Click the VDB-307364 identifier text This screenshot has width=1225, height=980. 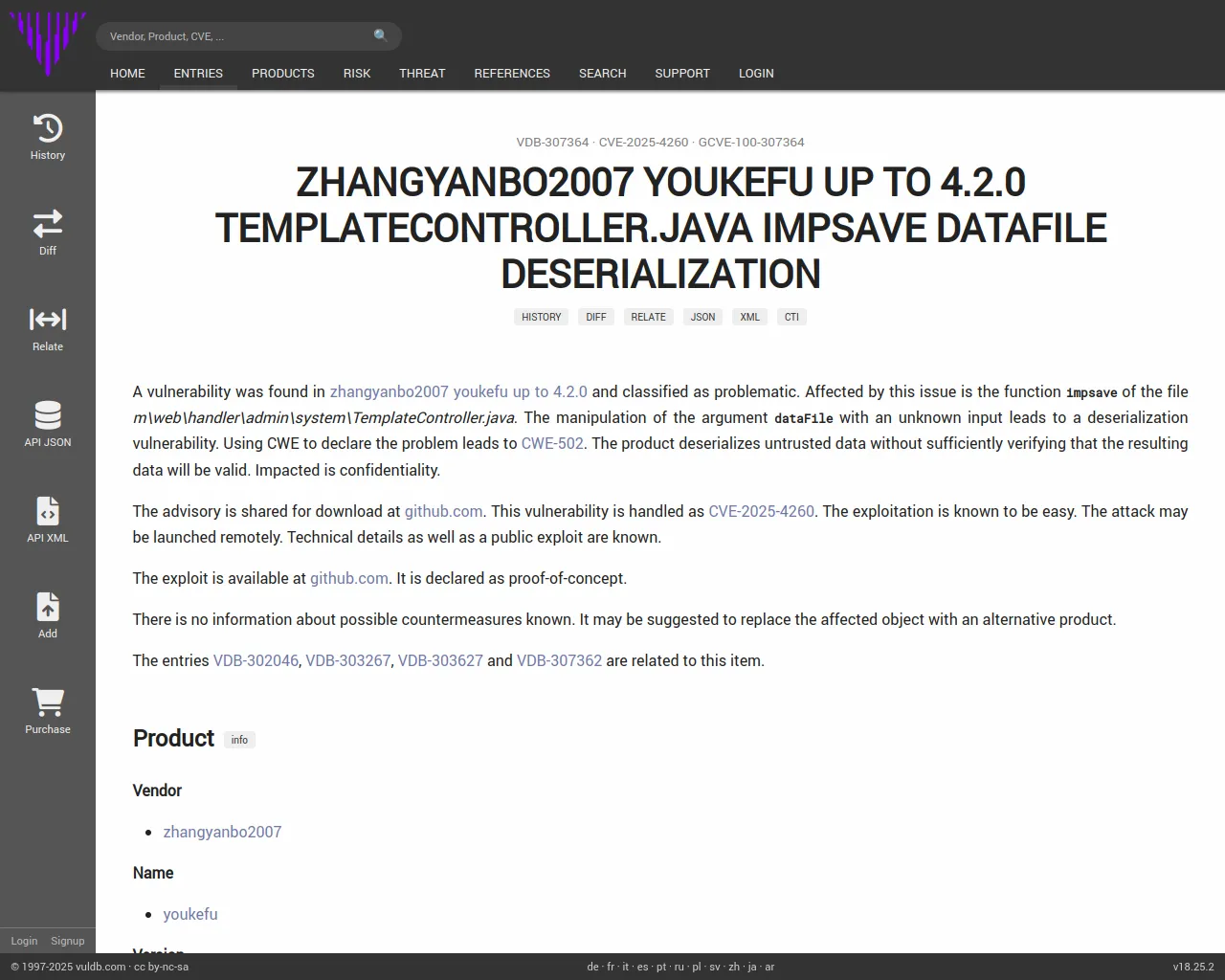point(552,142)
